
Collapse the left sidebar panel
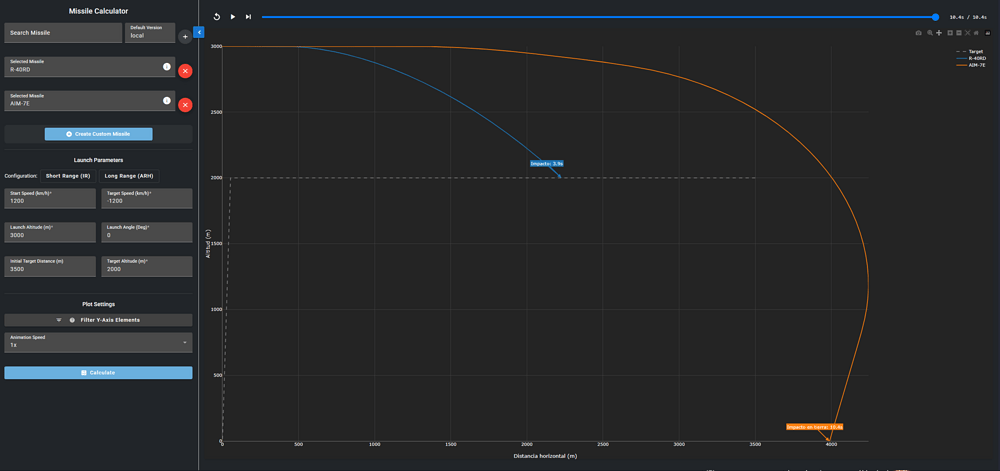(x=199, y=32)
